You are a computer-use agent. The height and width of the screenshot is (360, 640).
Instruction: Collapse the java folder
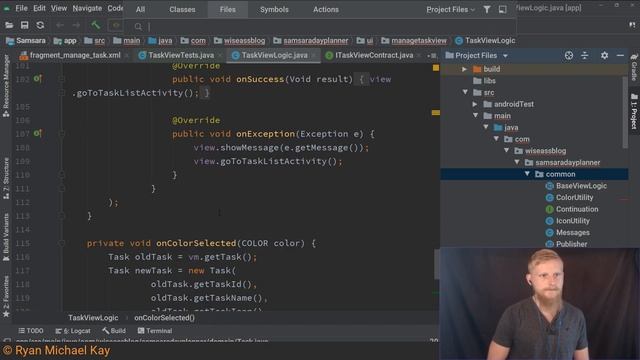tap(486, 128)
